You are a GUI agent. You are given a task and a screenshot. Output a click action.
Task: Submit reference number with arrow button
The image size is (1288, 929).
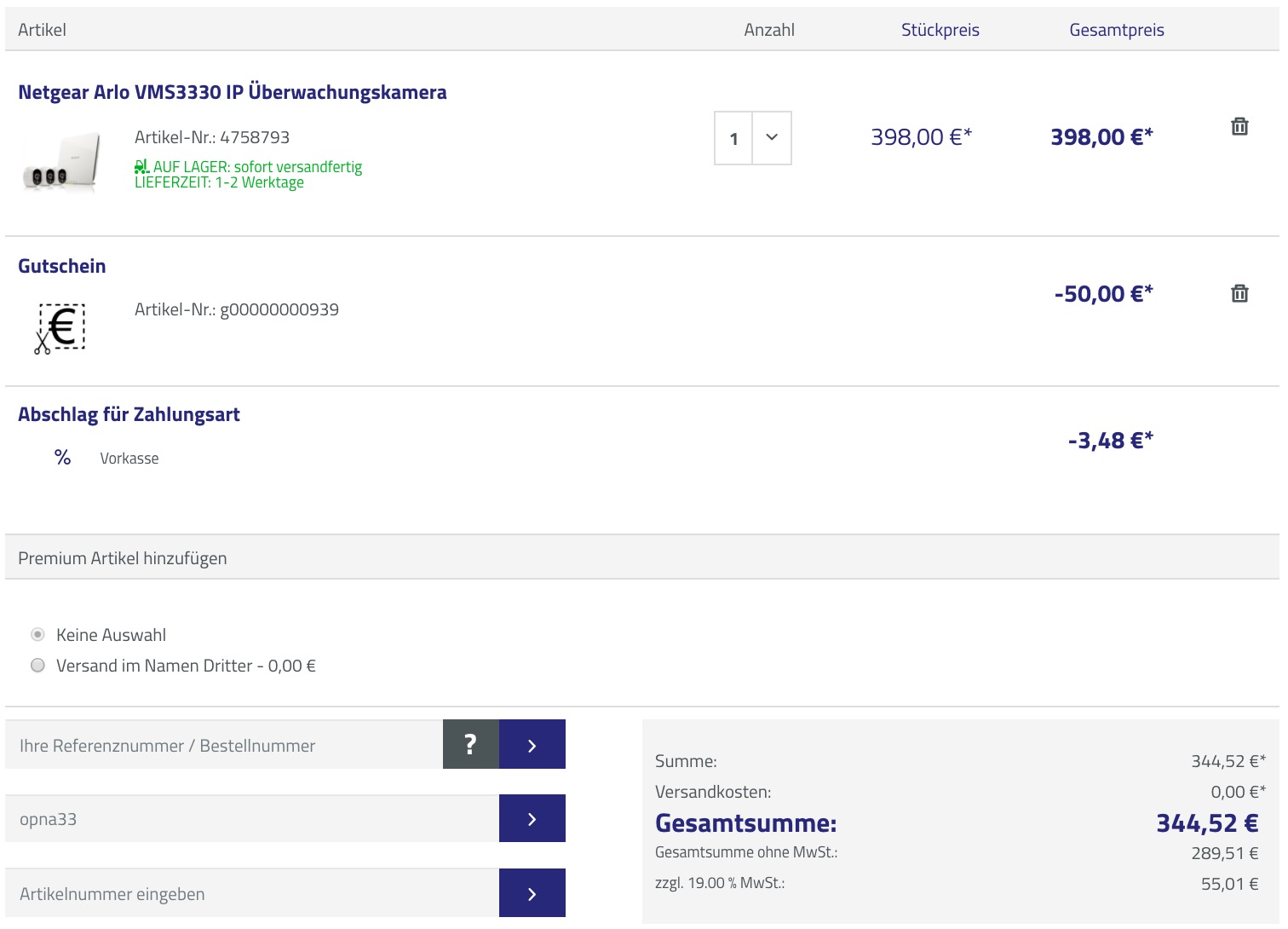tap(532, 745)
